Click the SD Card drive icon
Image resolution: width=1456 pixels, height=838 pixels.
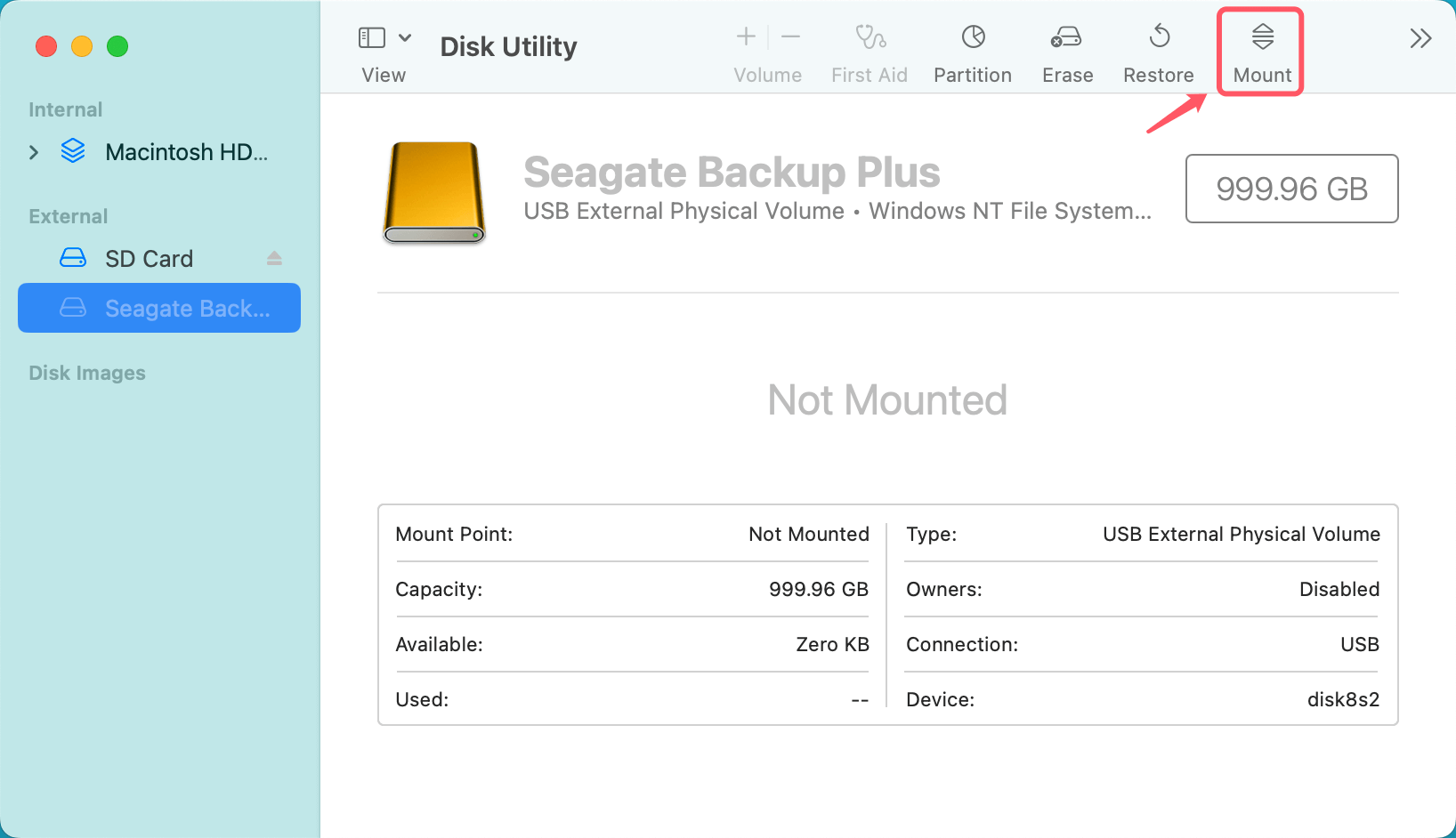(x=73, y=258)
